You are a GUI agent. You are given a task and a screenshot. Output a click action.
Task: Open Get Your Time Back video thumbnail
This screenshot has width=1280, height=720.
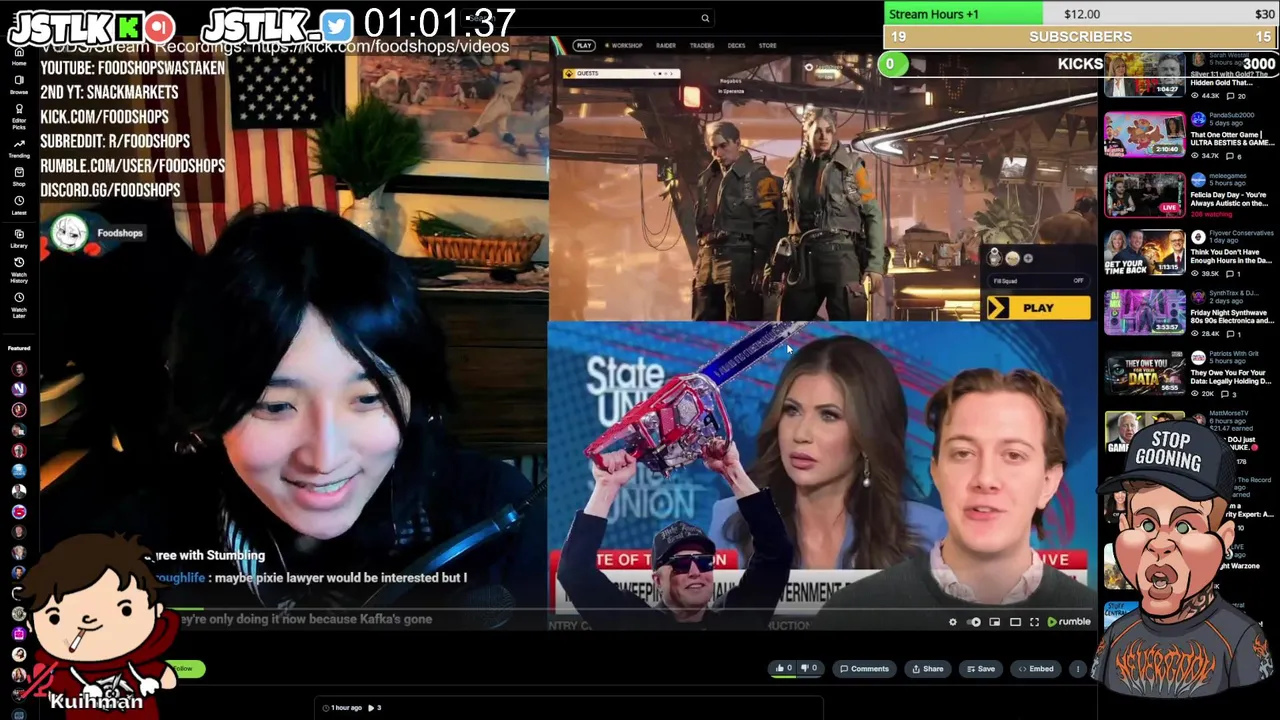point(1144,255)
